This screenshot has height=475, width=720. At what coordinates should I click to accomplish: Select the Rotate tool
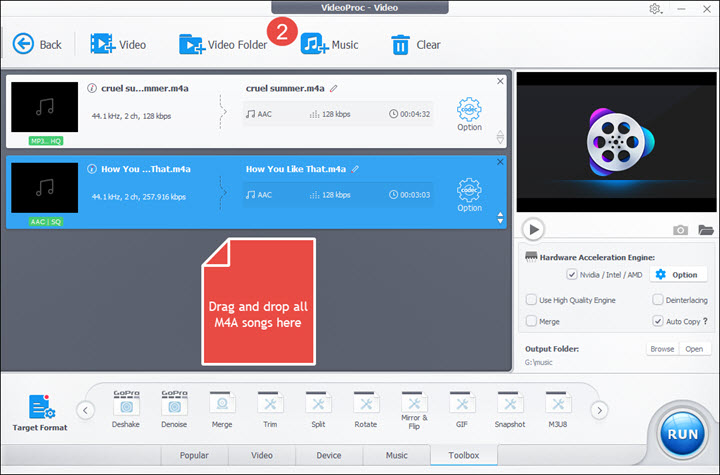[366, 409]
